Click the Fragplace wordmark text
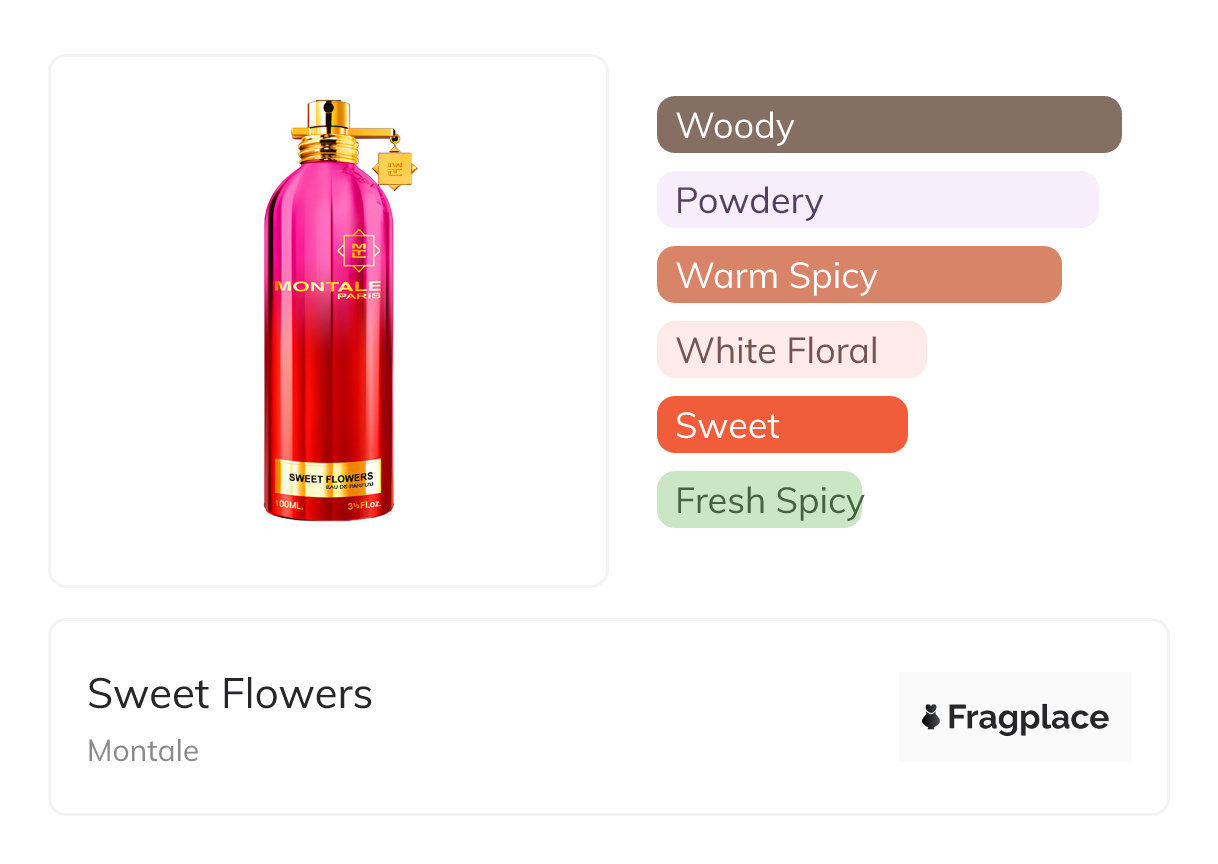 (1028, 717)
